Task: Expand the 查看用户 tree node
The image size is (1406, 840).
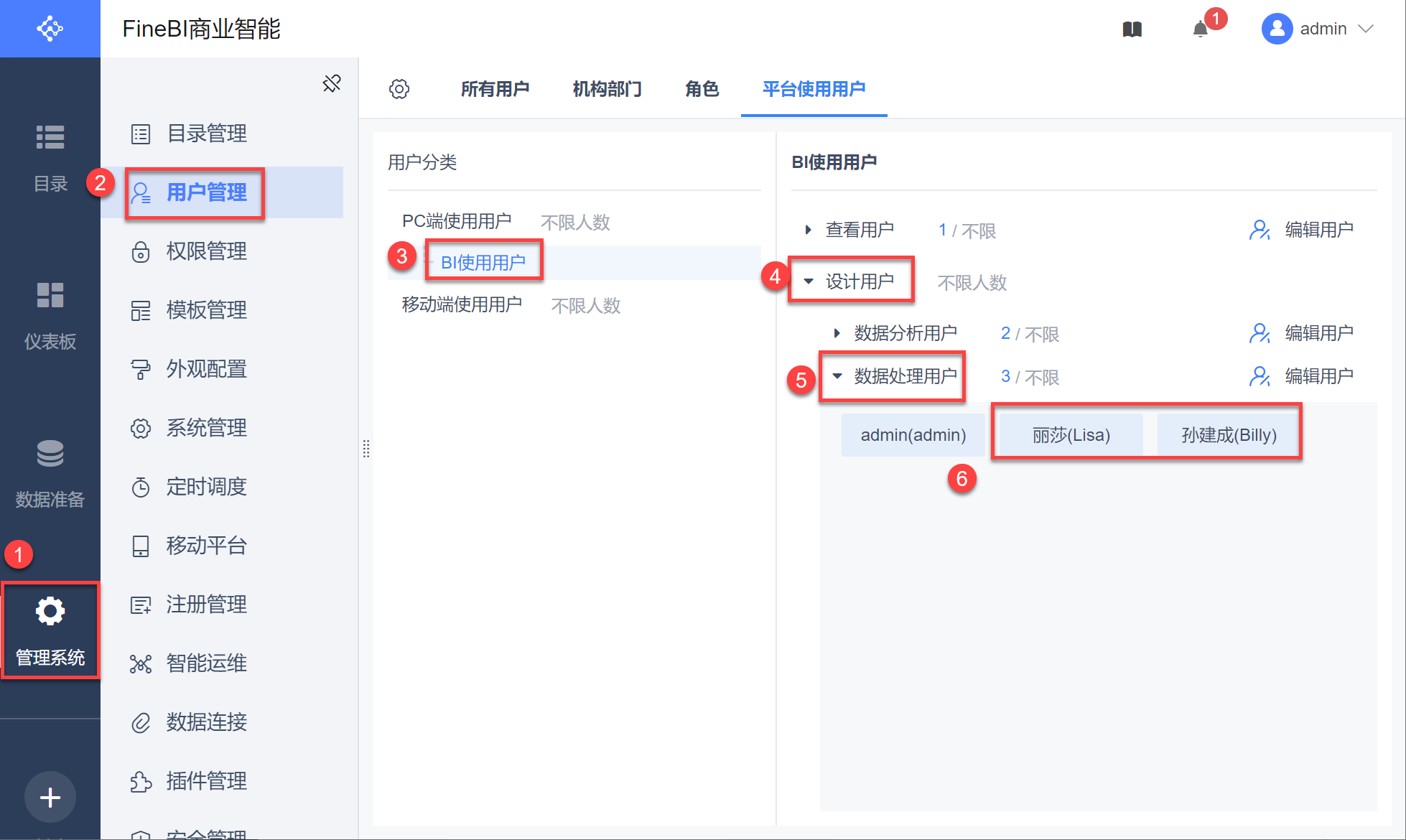Action: coord(809,230)
